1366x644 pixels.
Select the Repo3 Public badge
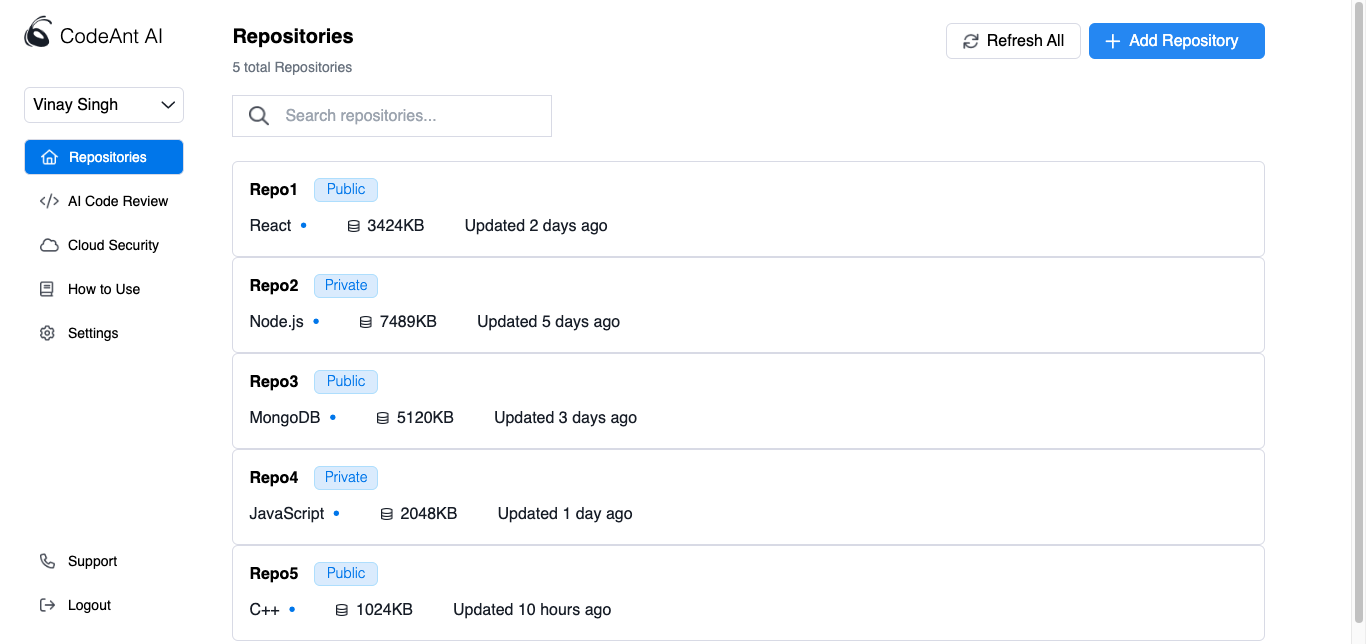click(346, 381)
